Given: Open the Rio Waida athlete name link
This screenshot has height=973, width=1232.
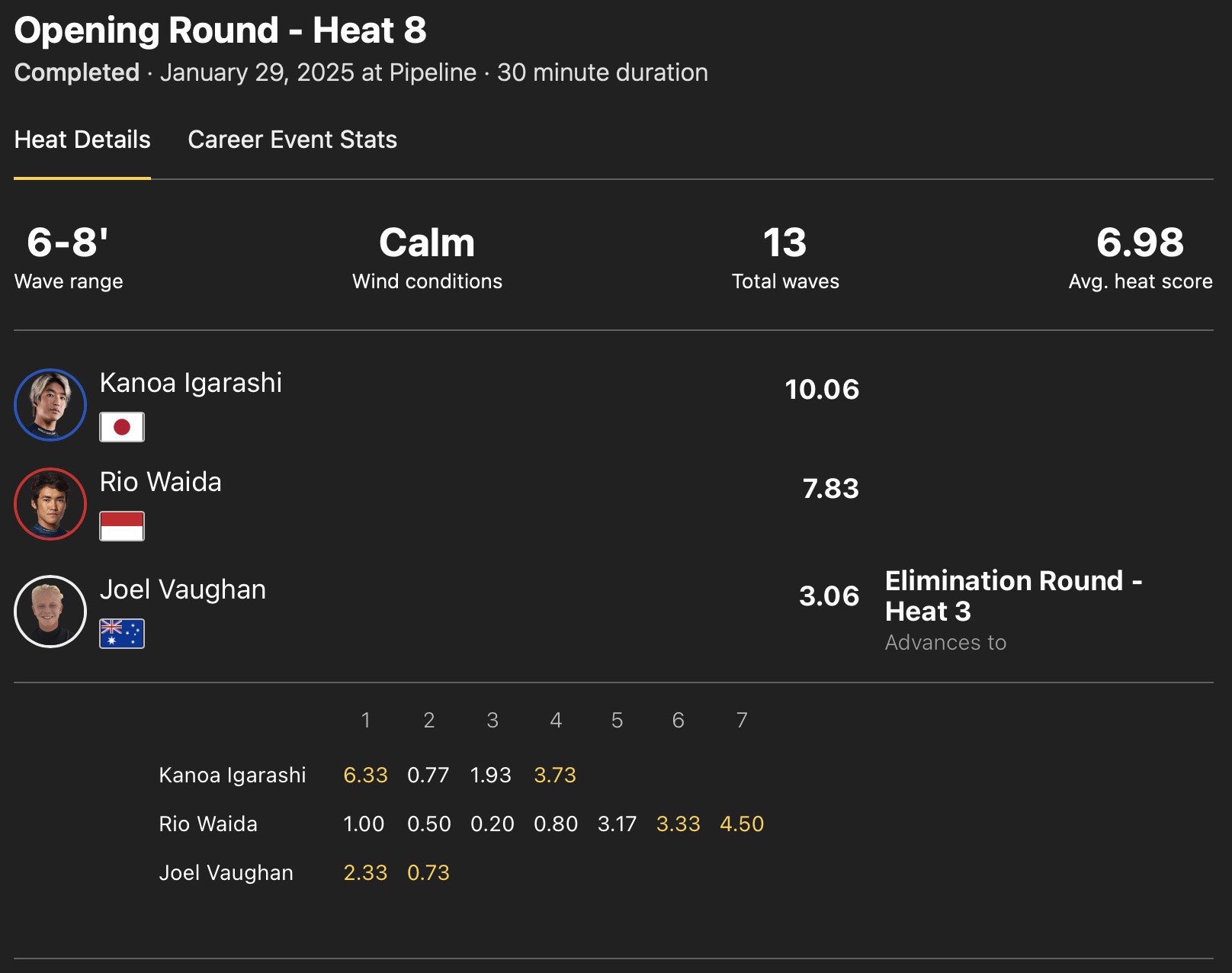Looking at the screenshot, I should tap(161, 482).
